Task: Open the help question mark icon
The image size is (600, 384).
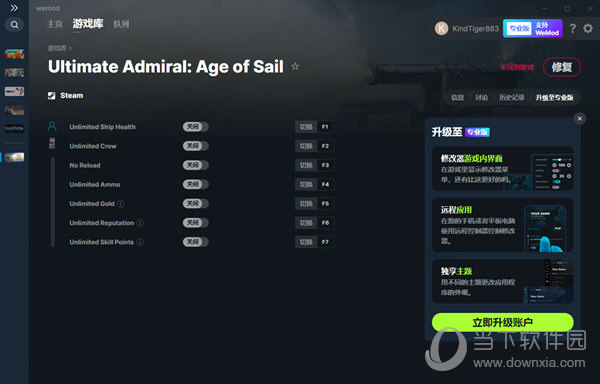Action: pos(572,28)
